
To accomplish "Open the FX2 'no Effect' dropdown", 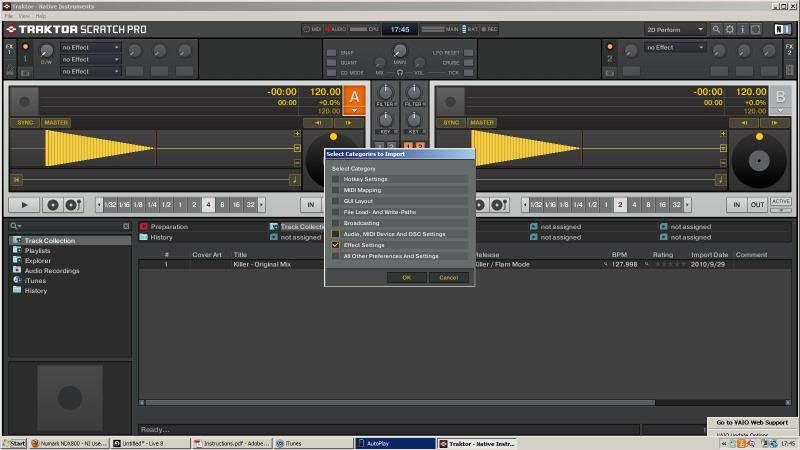I will click(x=675, y=47).
